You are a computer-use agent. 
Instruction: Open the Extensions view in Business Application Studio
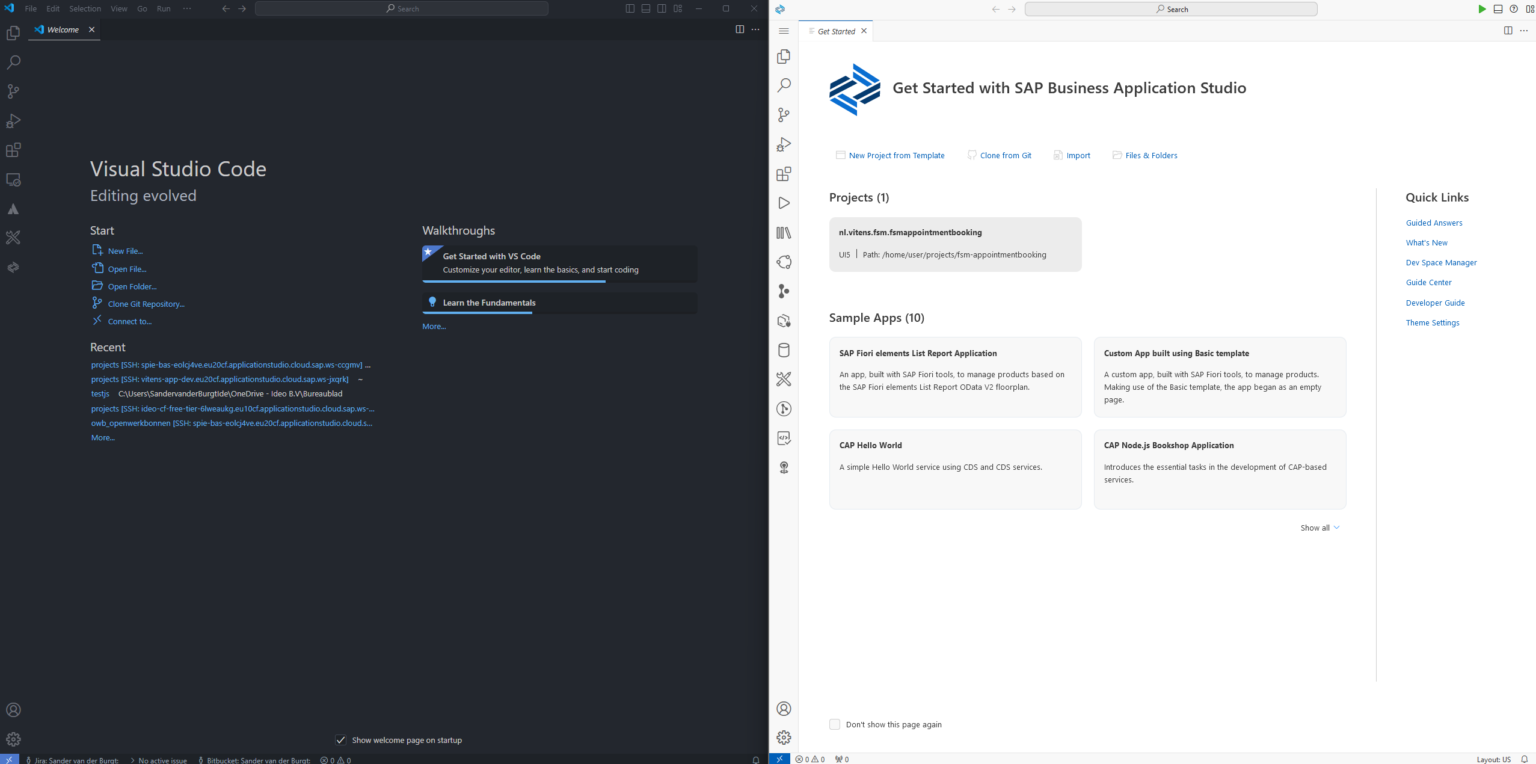784,173
